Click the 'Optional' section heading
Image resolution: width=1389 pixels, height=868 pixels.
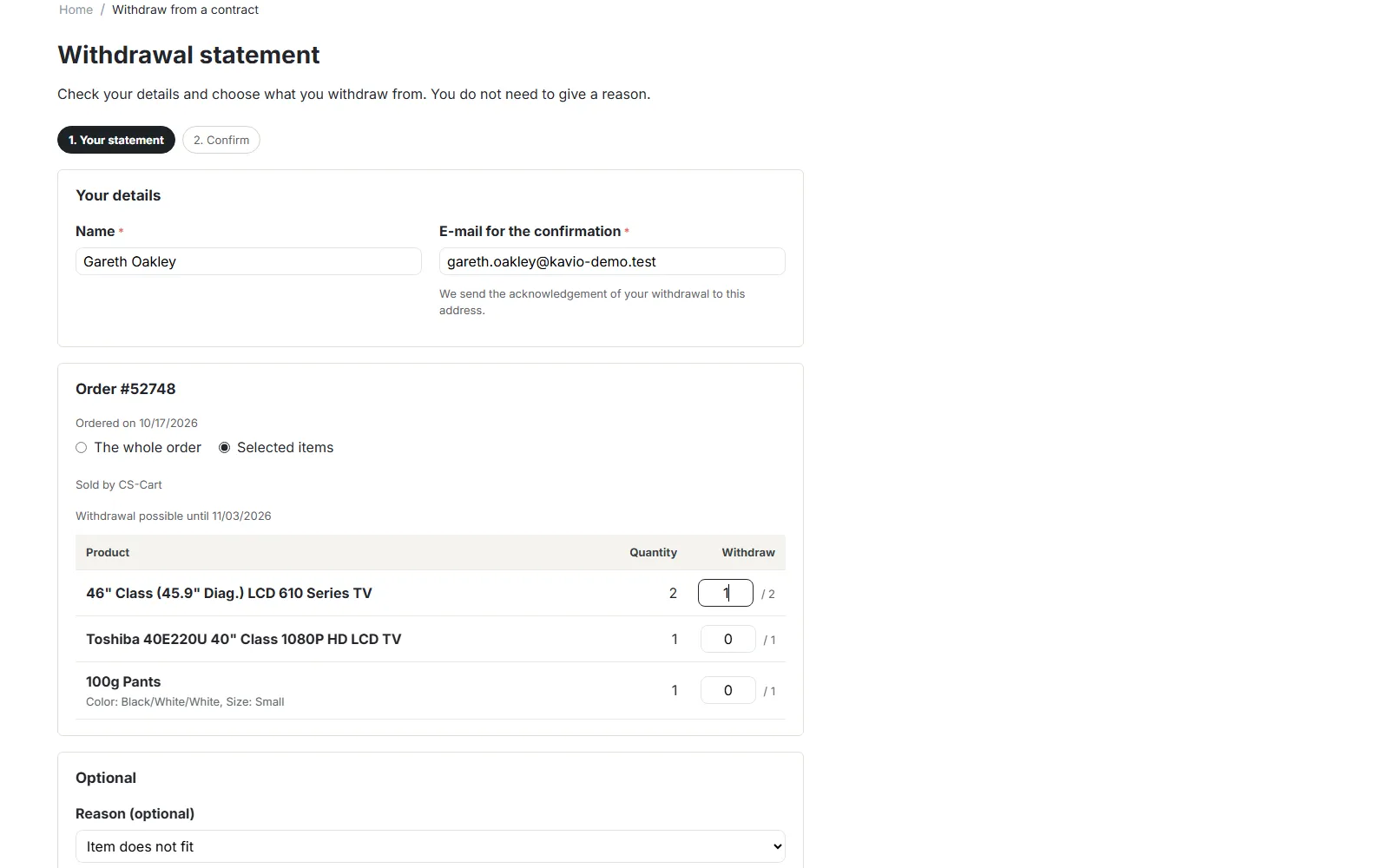point(106,778)
